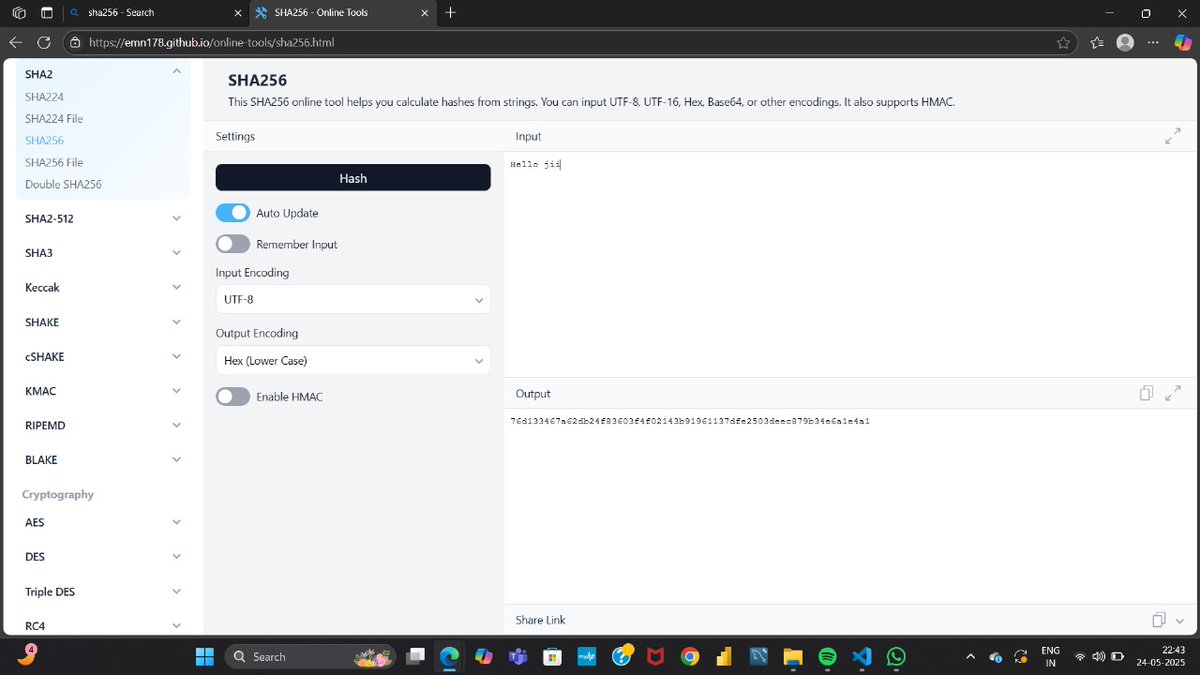Expand the BLAKE sidebar section
Viewport: 1200px width, 675px height.
(x=177, y=460)
